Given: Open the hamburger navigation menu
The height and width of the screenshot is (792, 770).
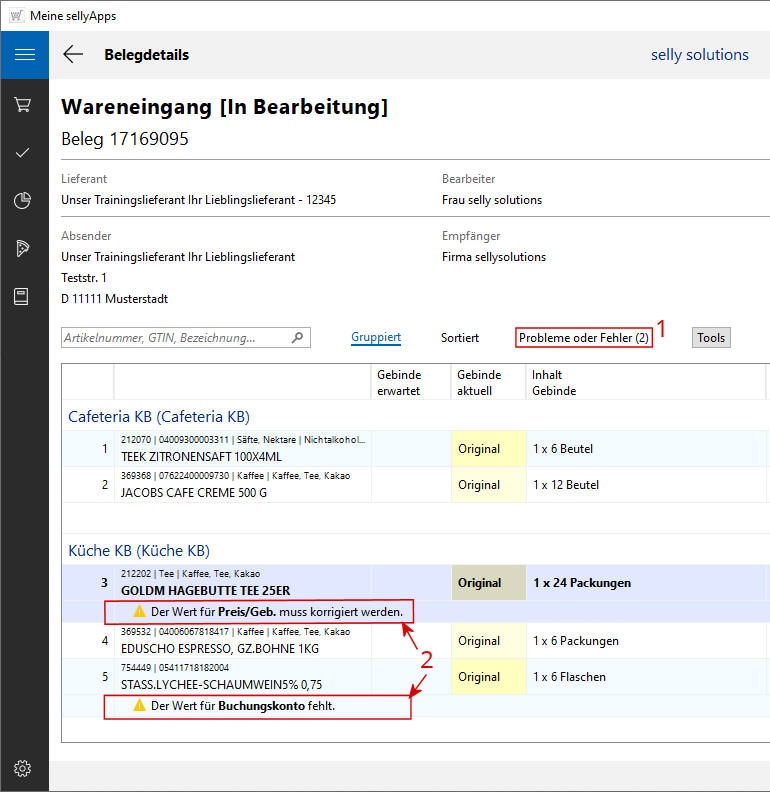Looking at the screenshot, I should coord(24,55).
